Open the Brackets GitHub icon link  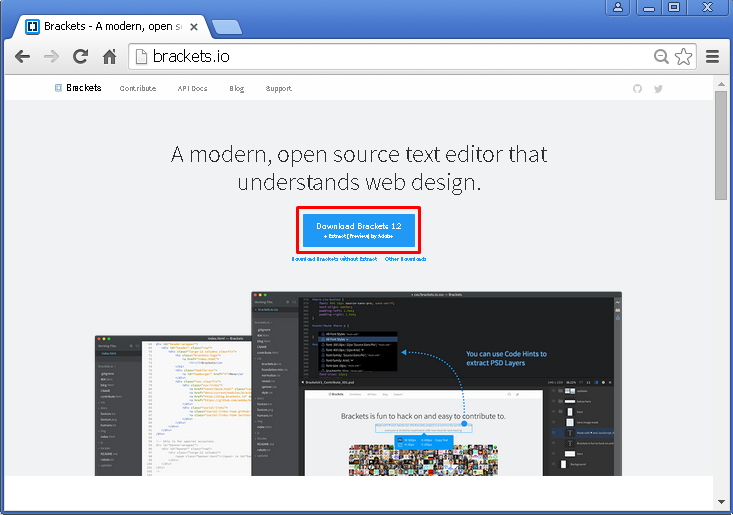pyautogui.click(x=637, y=88)
